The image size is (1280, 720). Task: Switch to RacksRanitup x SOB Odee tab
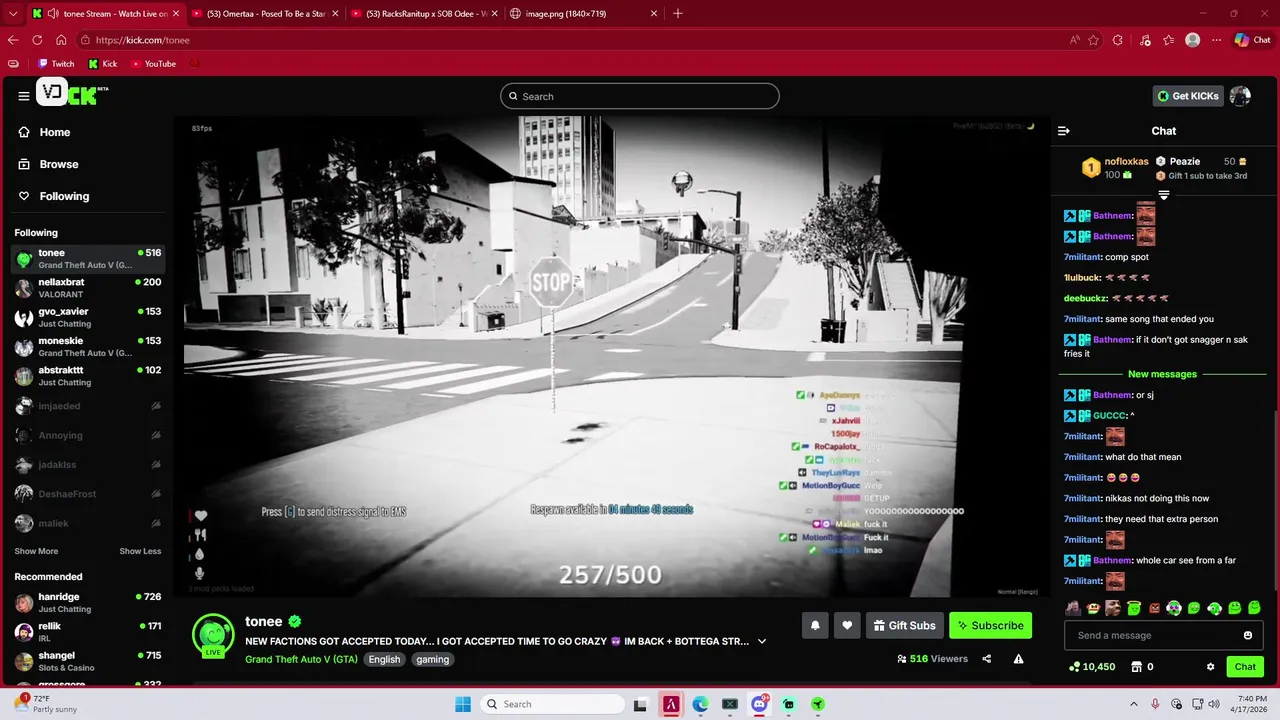pyautogui.click(x=423, y=14)
